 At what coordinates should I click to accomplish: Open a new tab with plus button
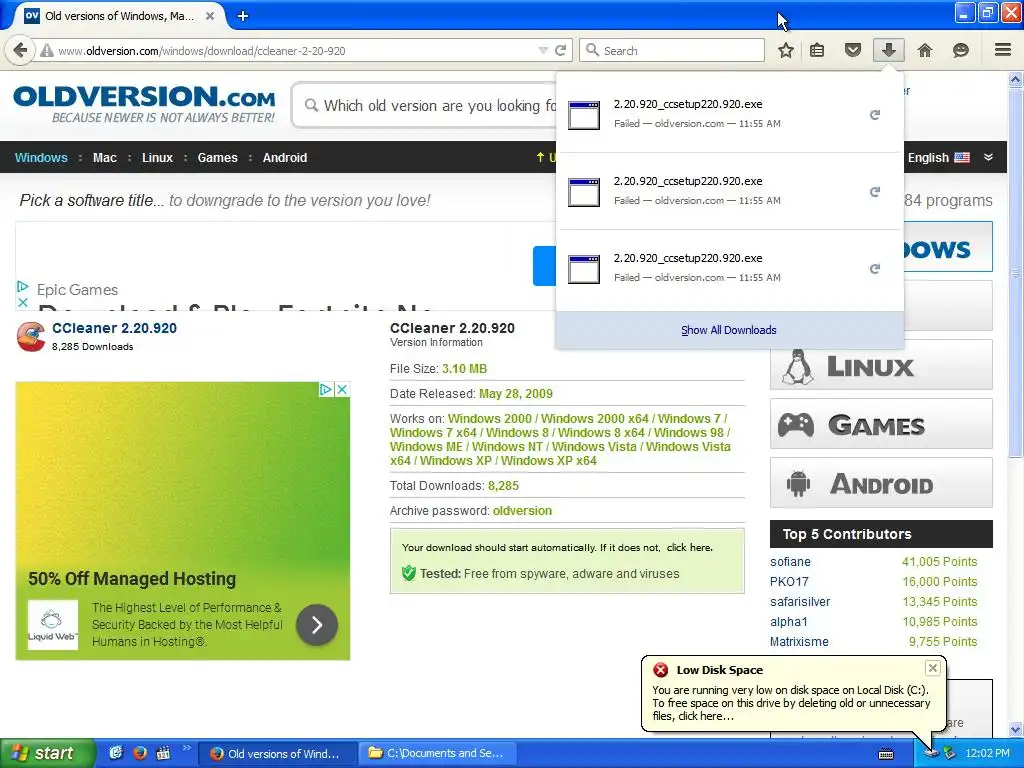point(242,16)
